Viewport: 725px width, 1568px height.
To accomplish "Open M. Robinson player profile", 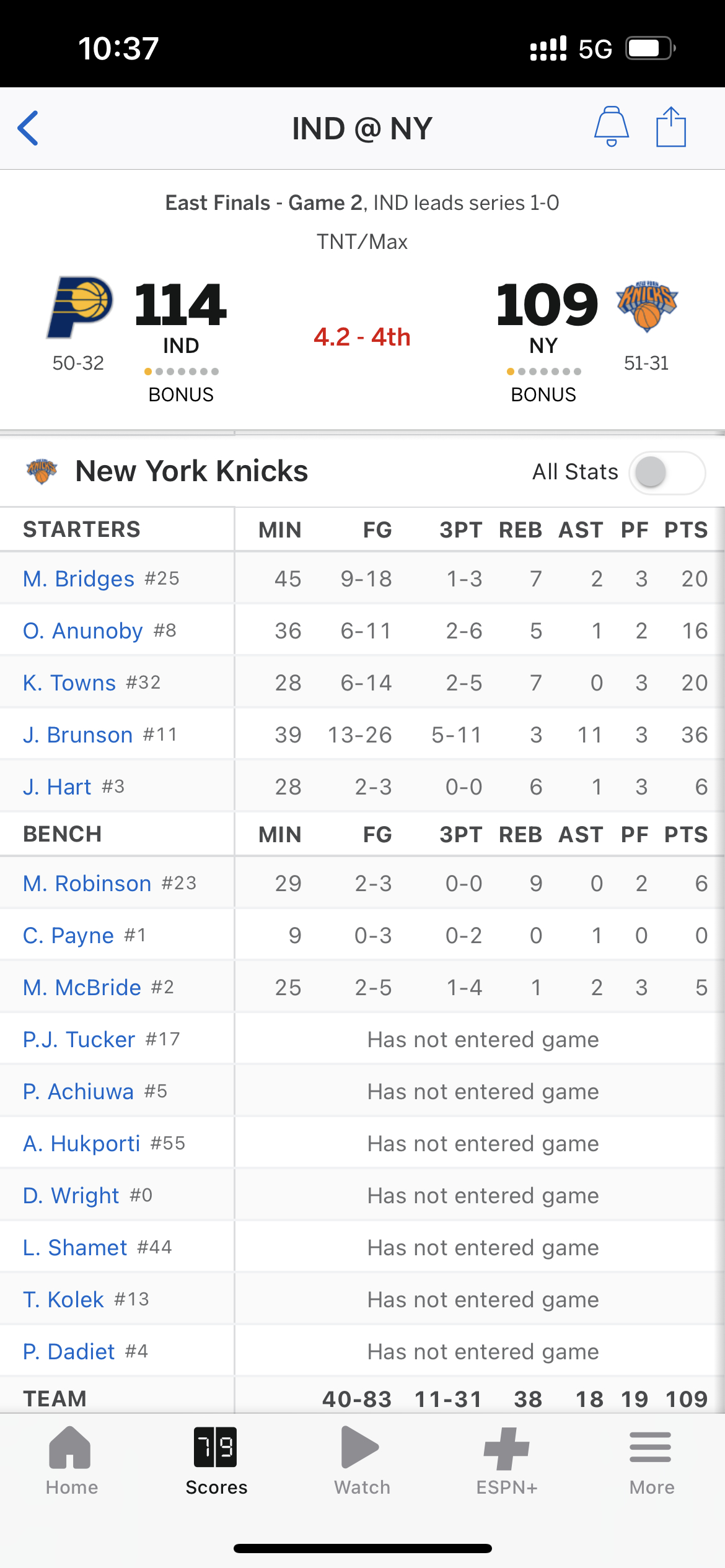I will (87, 883).
